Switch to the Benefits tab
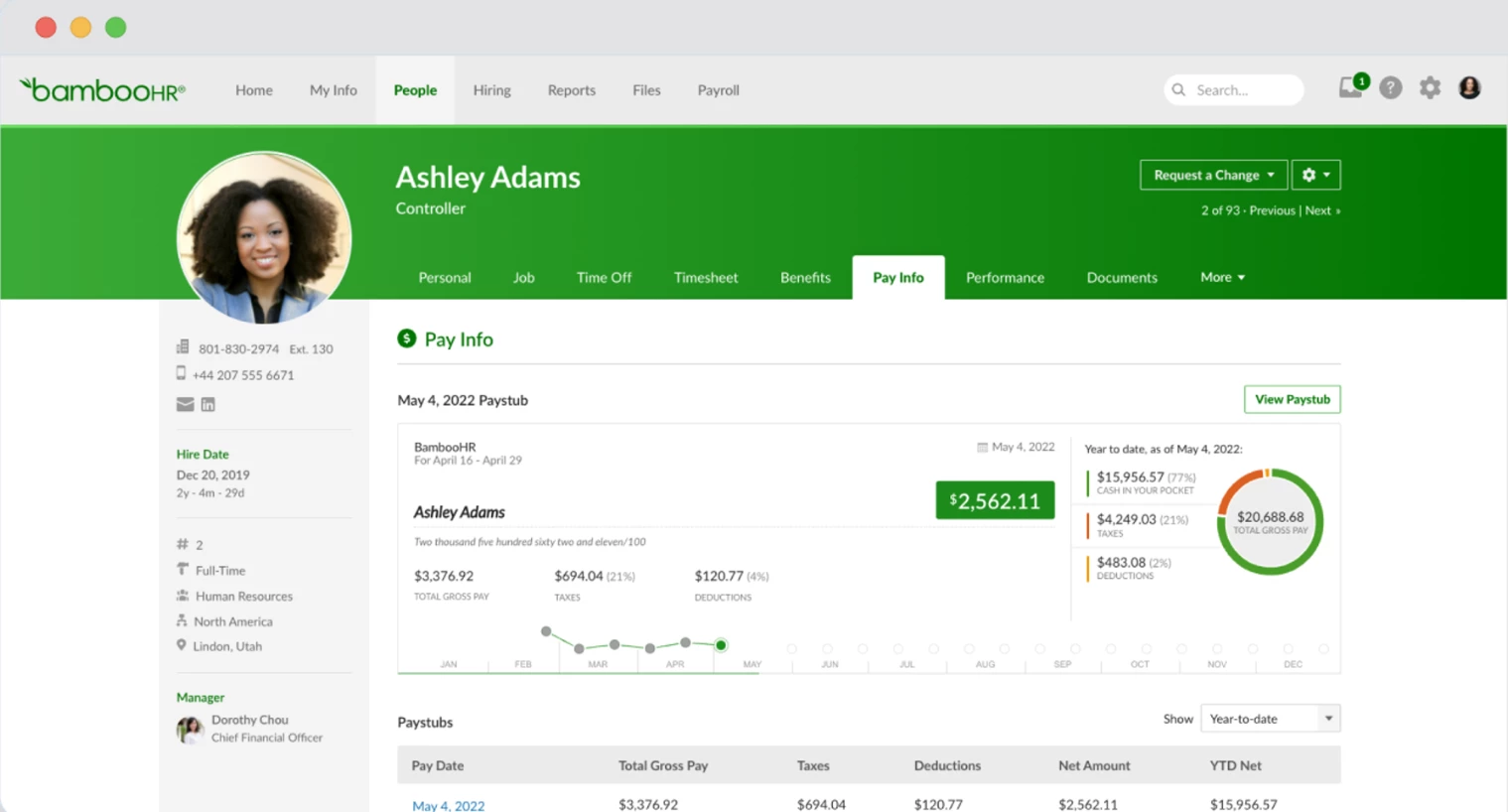Viewport: 1508px width, 812px height. click(805, 278)
